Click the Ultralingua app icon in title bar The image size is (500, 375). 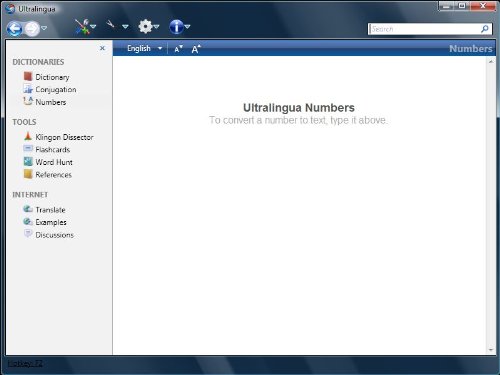[11, 9]
